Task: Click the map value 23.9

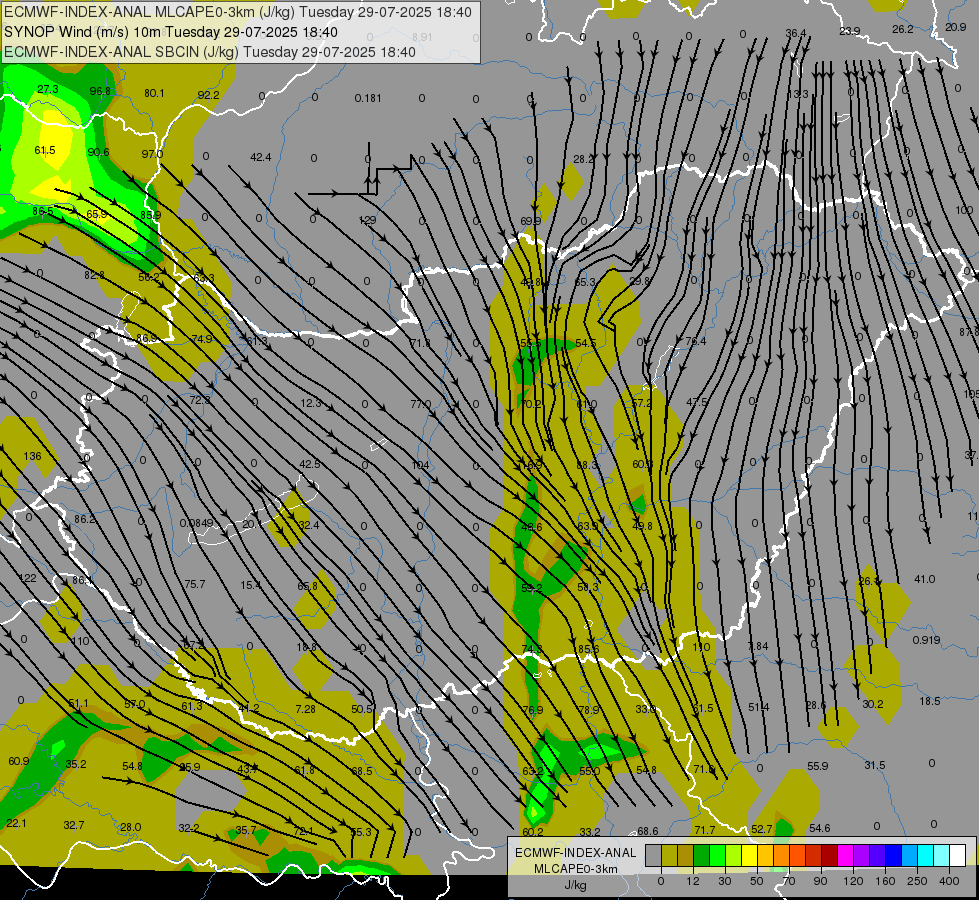Action: (850, 31)
